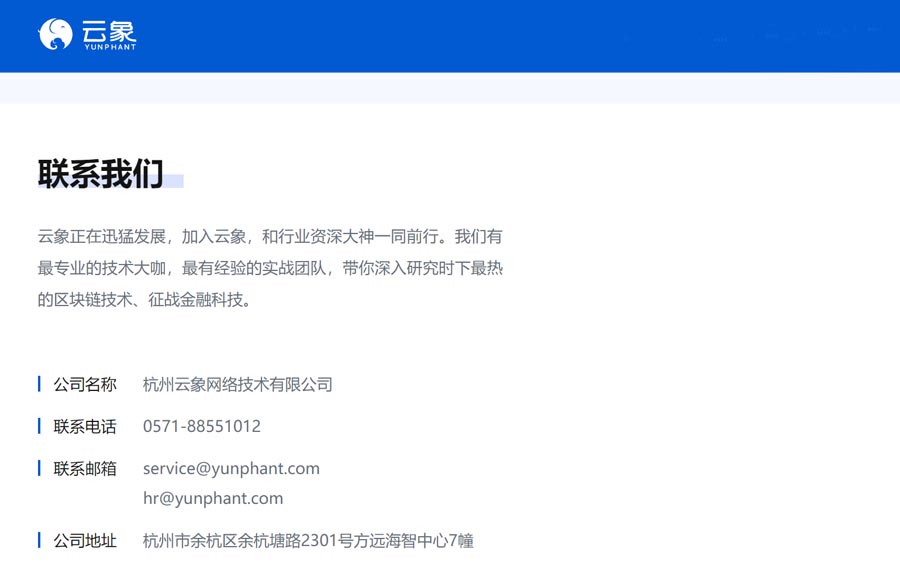Open the service@yunphant.com email address
The image size is (900, 580).
231,469
